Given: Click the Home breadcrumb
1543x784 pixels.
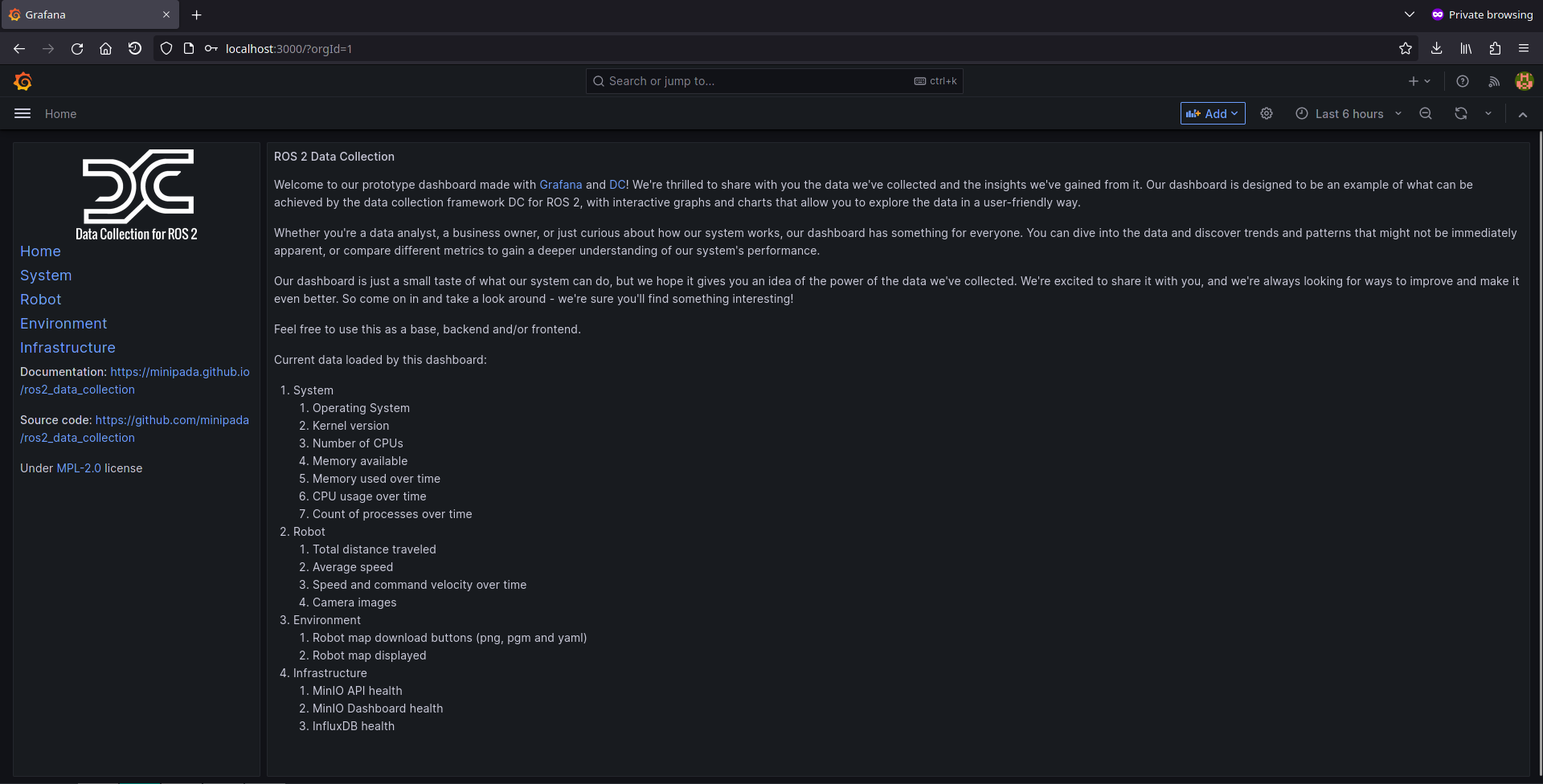Looking at the screenshot, I should pyautogui.click(x=61, y=114).
